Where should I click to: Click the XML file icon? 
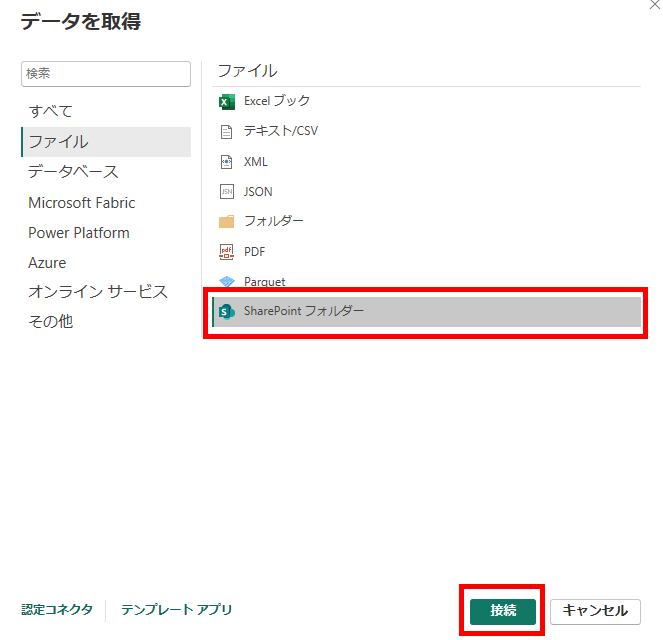pyautogui.click(x=227, y=162)
